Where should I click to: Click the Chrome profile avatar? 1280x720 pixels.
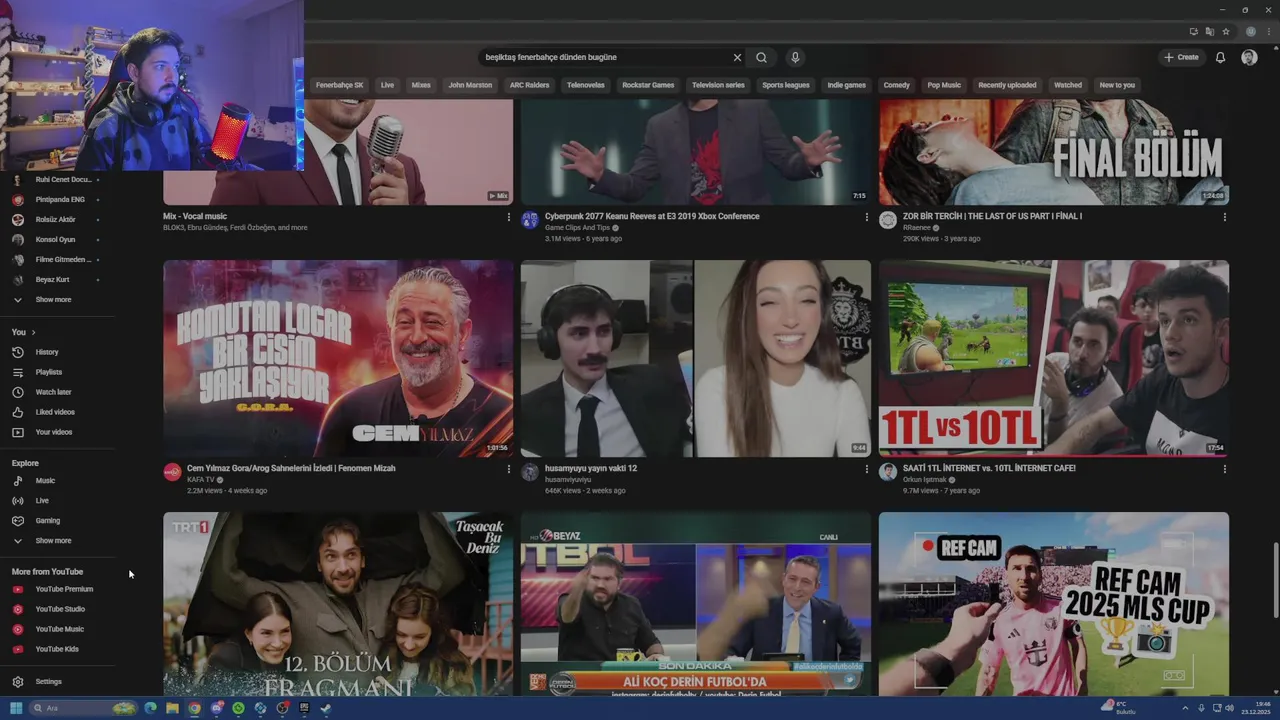pos(1250,31)
